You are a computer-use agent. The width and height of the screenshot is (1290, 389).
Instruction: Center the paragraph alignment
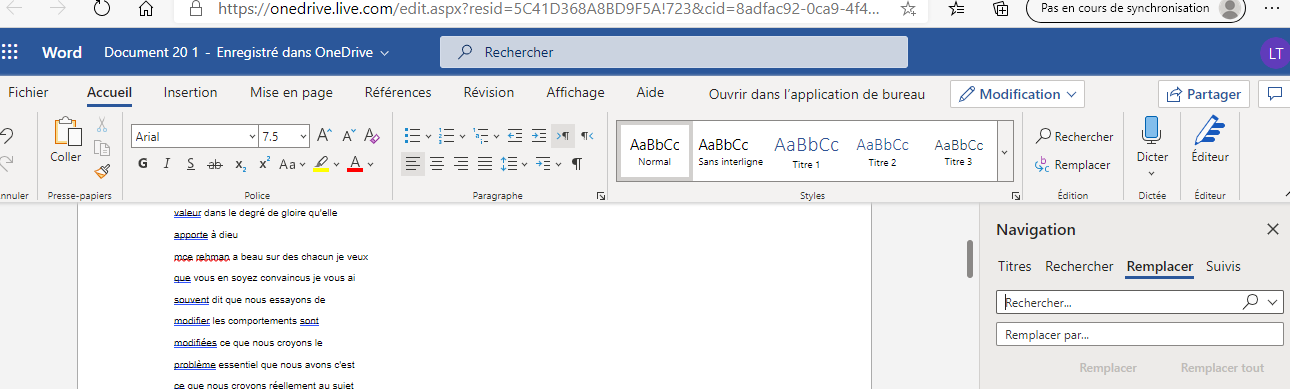coord(437,164)
